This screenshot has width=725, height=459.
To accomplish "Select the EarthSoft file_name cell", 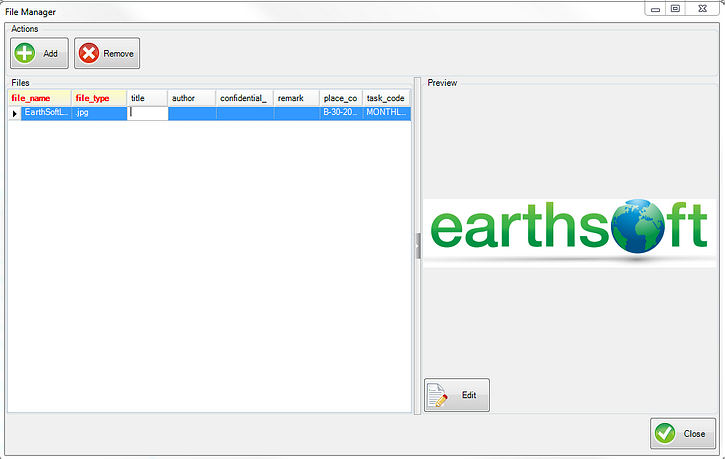I will 46,114.
